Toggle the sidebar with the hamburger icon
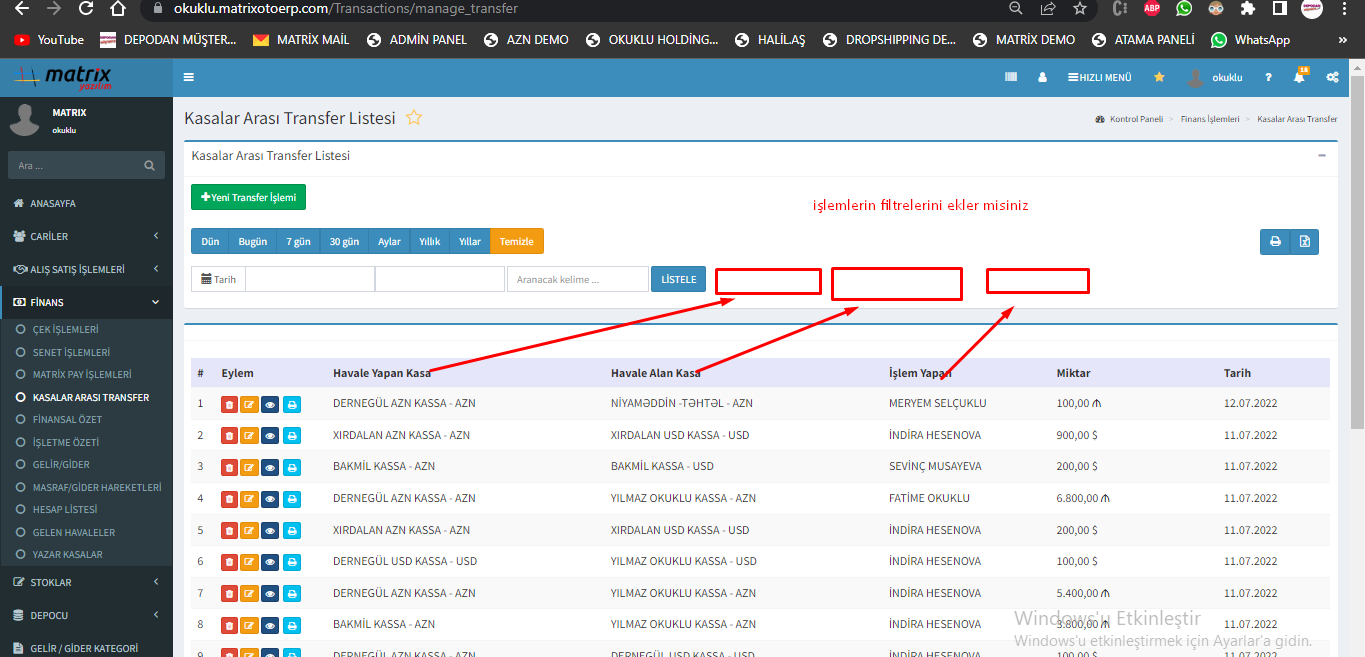 coord(189,78)
